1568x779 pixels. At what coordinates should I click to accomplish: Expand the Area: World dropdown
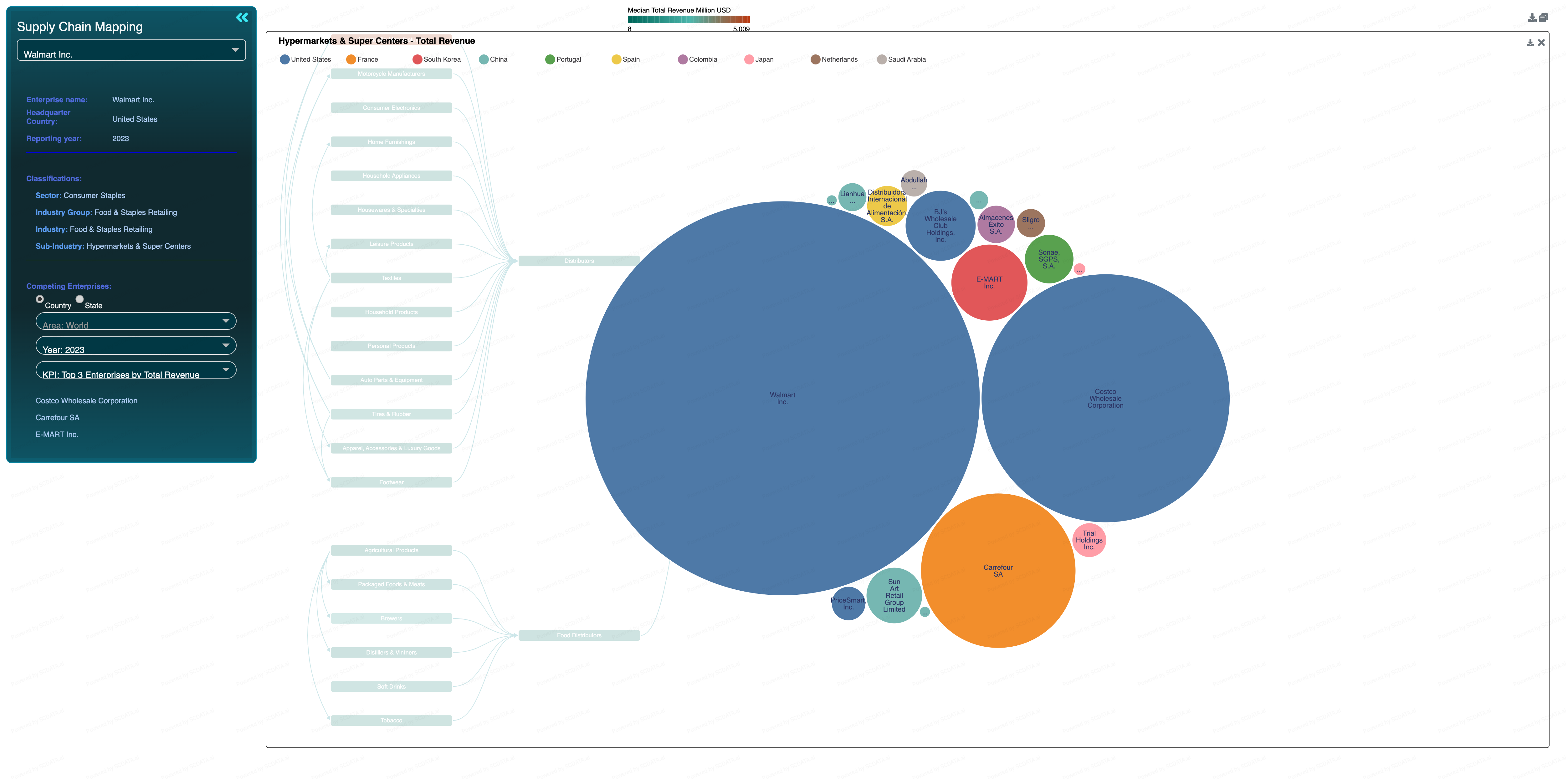tap(136, 321)
